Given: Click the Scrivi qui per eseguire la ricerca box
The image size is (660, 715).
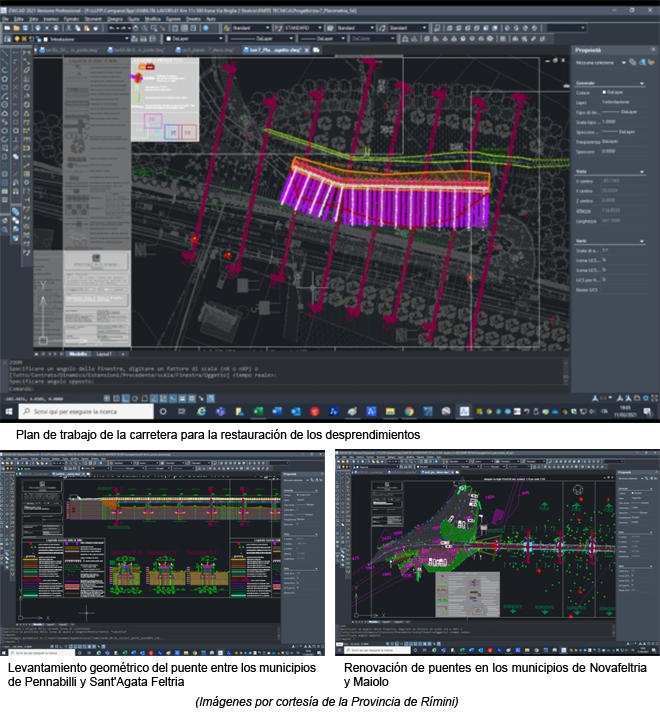Looking at the screenshot, I should pos(86,411).
